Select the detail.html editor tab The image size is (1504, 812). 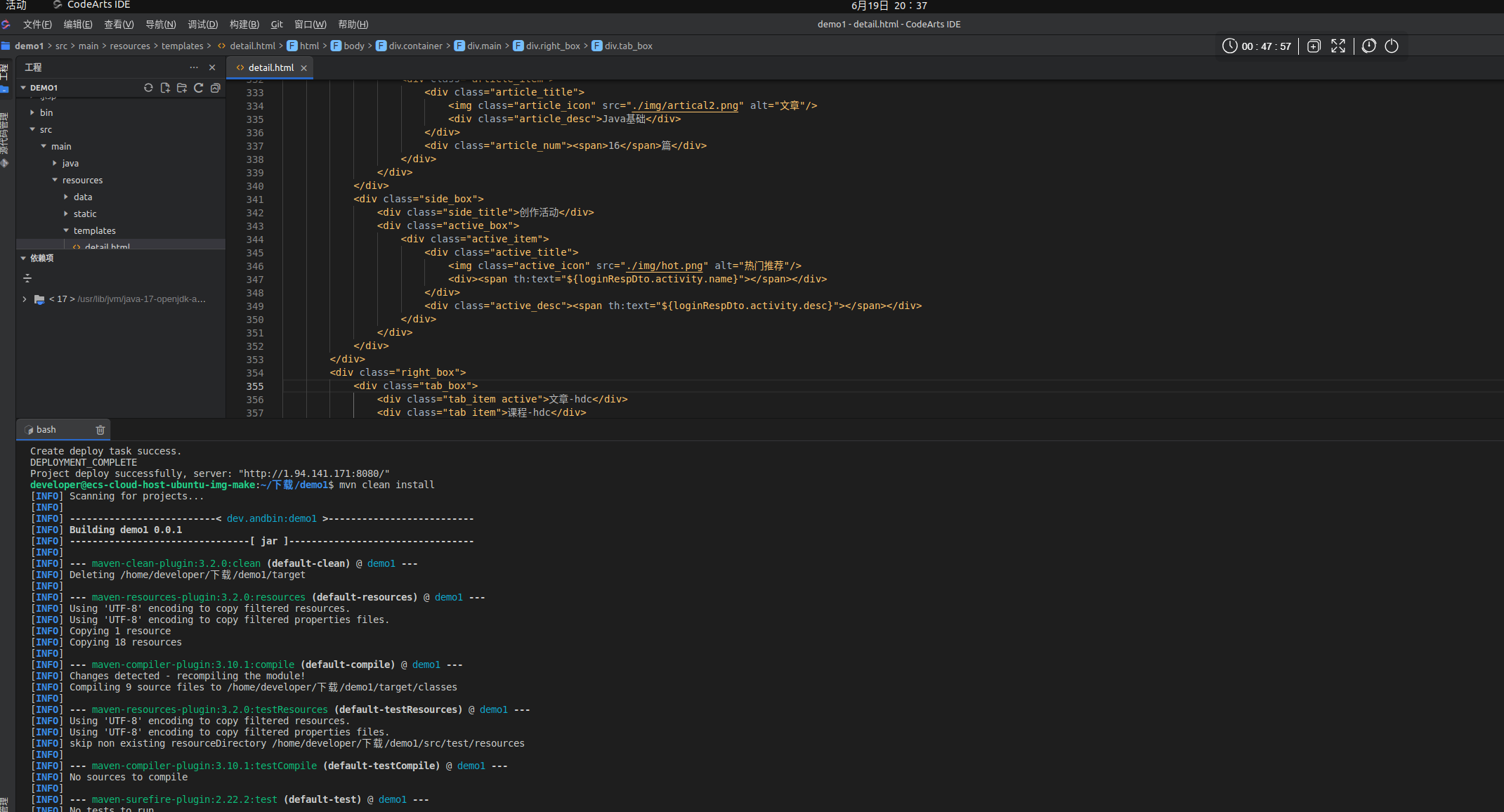[270, 68]
